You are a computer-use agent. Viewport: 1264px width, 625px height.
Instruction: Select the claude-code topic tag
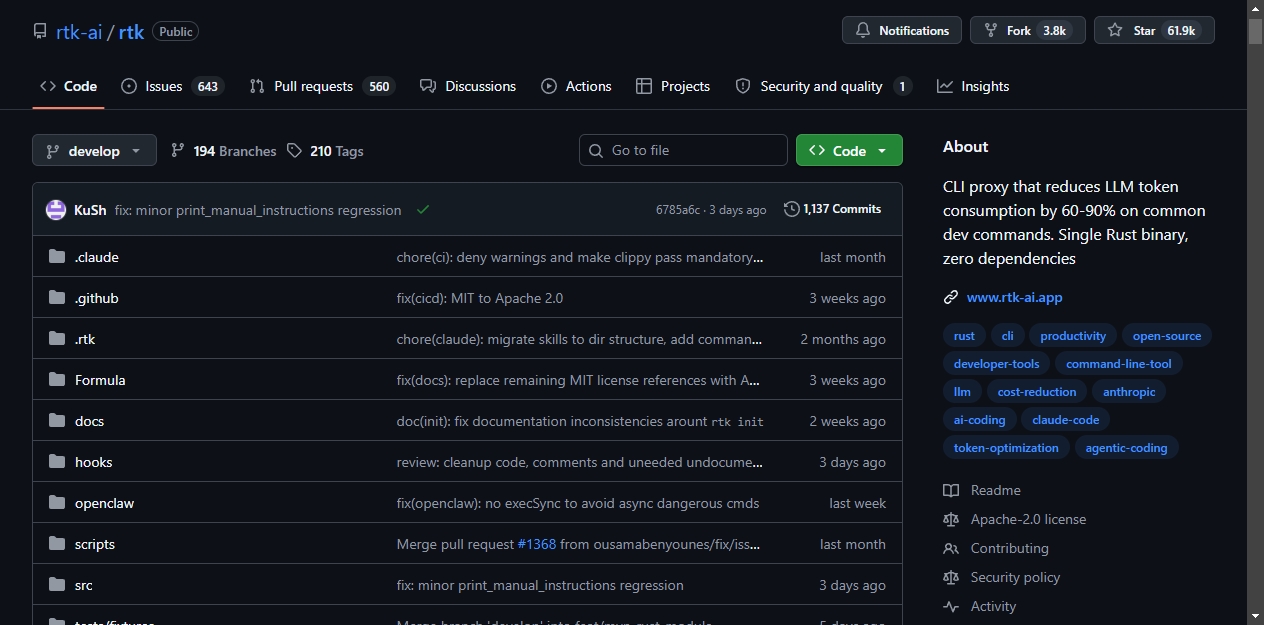coord(1065,420)
